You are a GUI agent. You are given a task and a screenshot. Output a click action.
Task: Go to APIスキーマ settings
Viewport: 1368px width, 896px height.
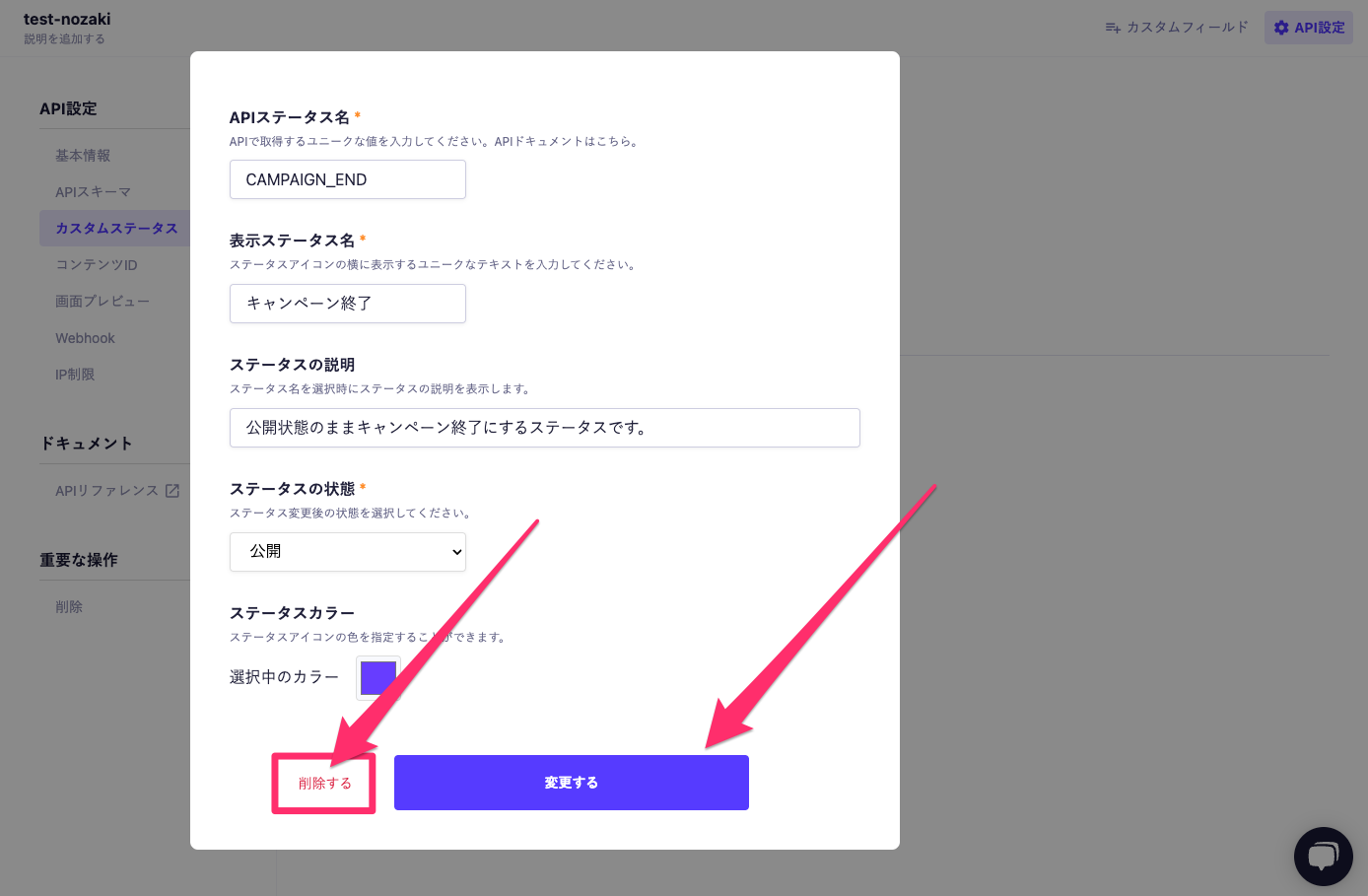point(93,192)
